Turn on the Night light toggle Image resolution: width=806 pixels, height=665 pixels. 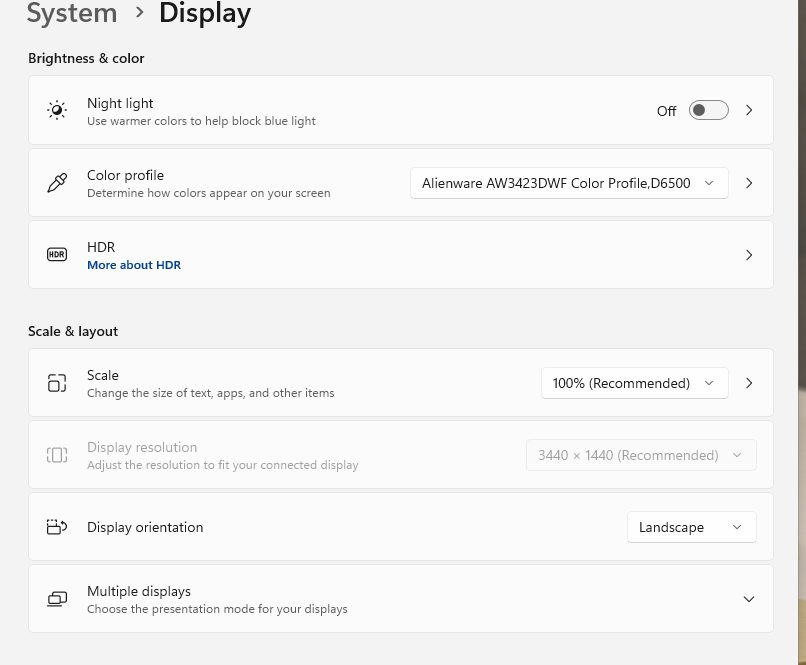pos(708,111)
